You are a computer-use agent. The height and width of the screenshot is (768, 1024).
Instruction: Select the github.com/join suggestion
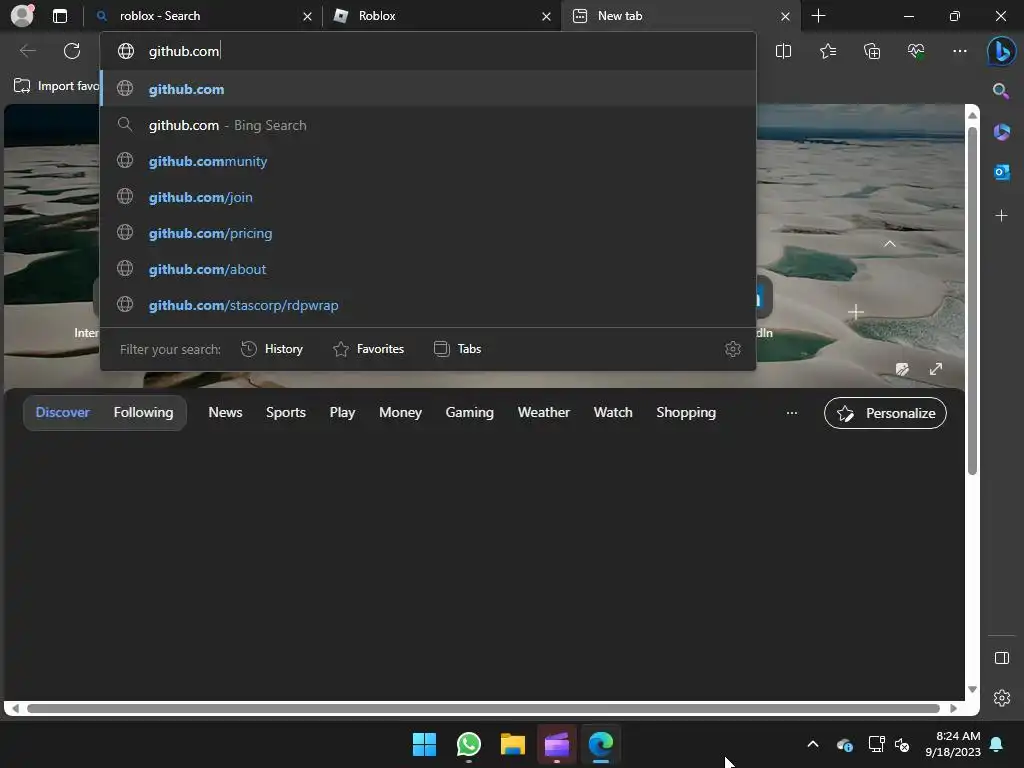point(428,197)
